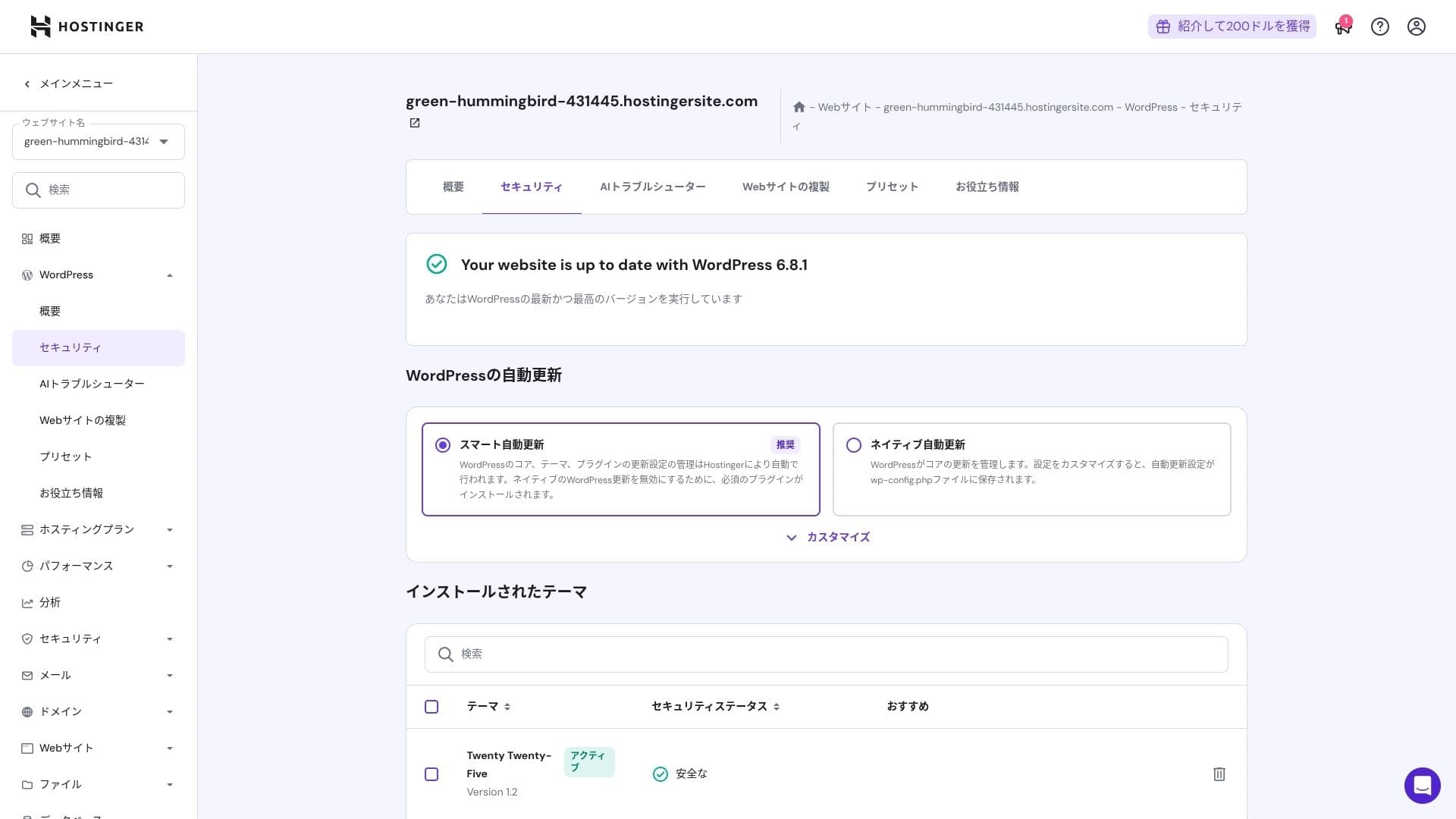The image size is (1456, 819).
Task: Open sidebar AIトラブルシューター item
Action: click(x=99, y=384)
